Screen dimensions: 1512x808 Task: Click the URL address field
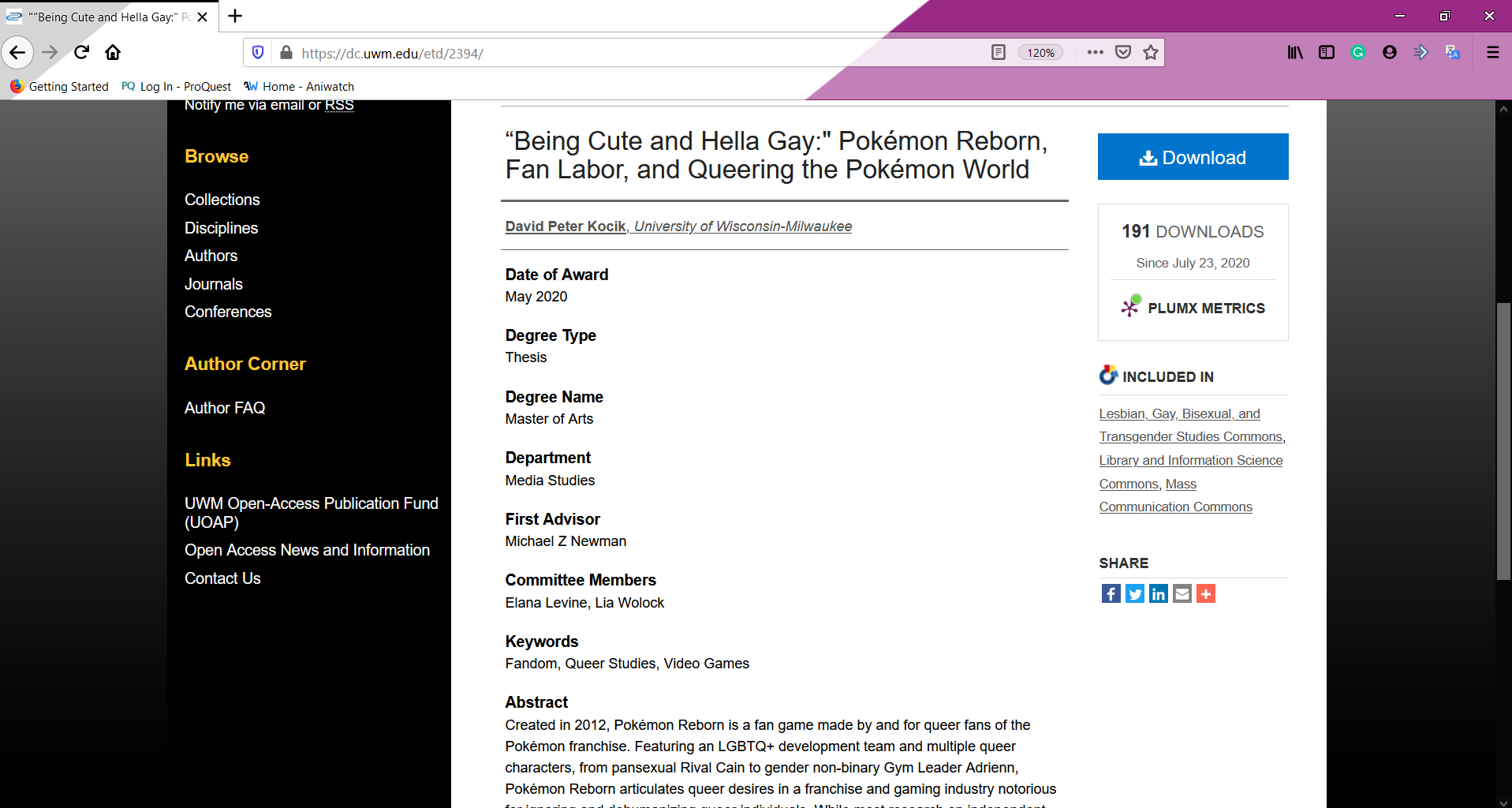click(631, 53)
